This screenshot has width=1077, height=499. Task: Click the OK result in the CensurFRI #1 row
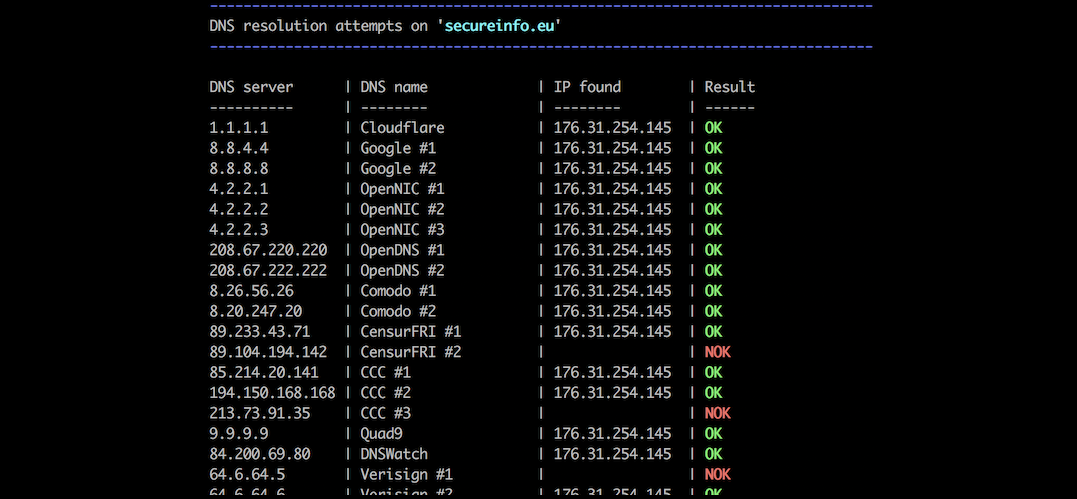(x=713, y=331)
